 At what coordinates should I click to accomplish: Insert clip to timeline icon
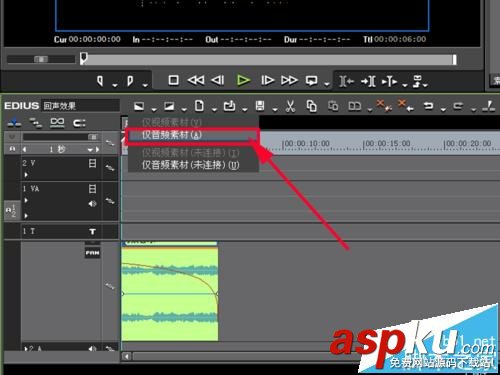click(389, 81)
